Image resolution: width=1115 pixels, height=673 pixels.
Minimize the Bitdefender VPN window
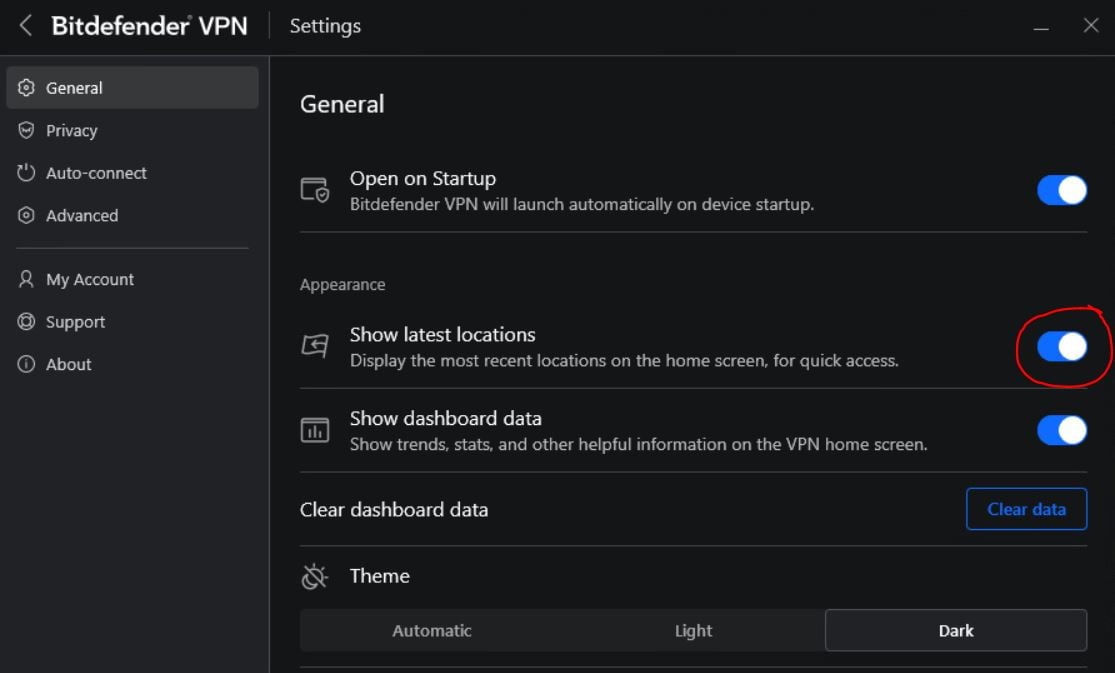[x=1041, y=27]
